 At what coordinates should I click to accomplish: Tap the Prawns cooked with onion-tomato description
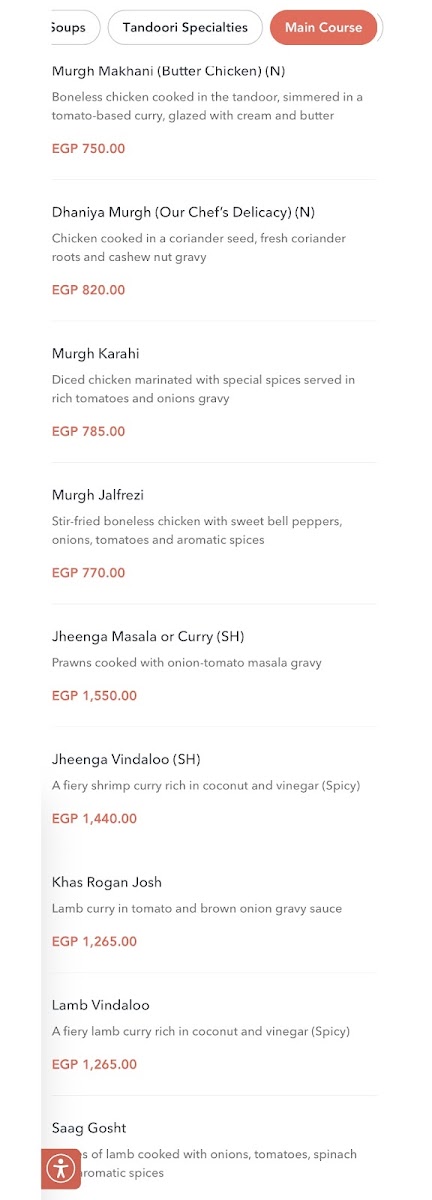click(x=187, y=663)
